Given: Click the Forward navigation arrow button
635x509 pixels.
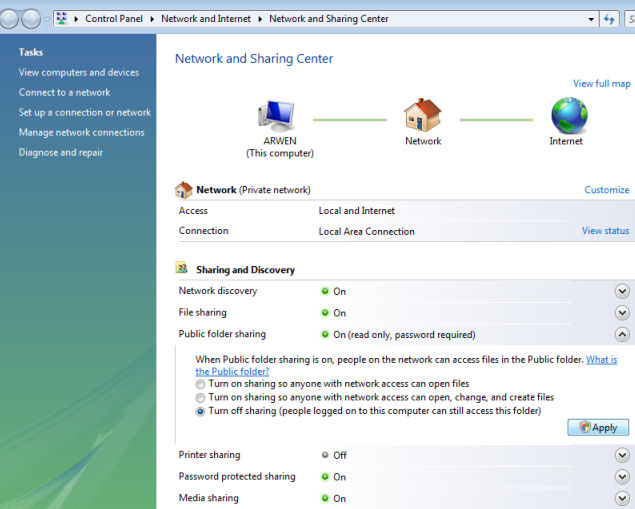Looking at the screenshot, I should click(x=31, y=19).
